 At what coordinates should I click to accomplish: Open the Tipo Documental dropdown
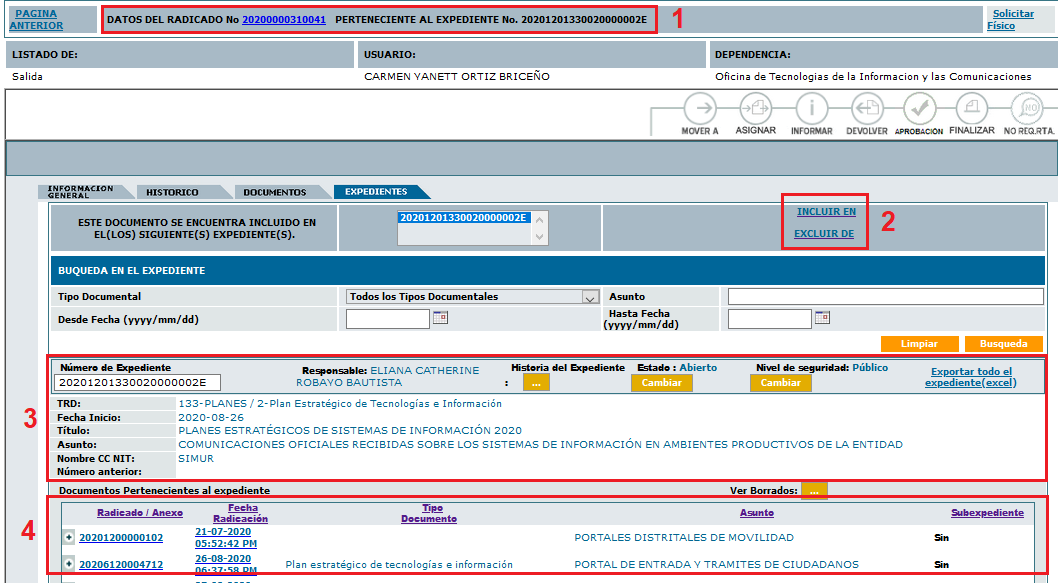[x=472, y=296]
